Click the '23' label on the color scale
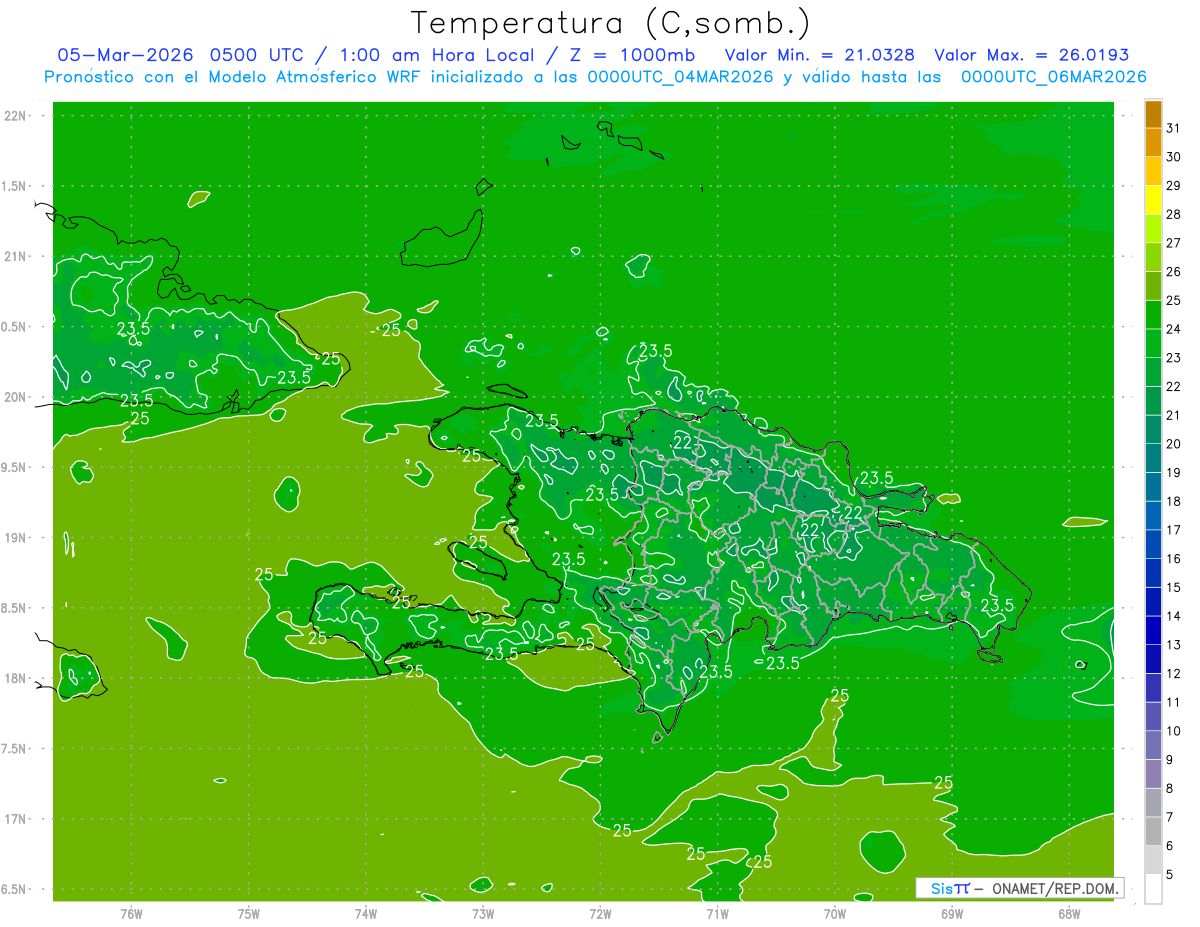The image size is (1200, 927). point(1173,358)
